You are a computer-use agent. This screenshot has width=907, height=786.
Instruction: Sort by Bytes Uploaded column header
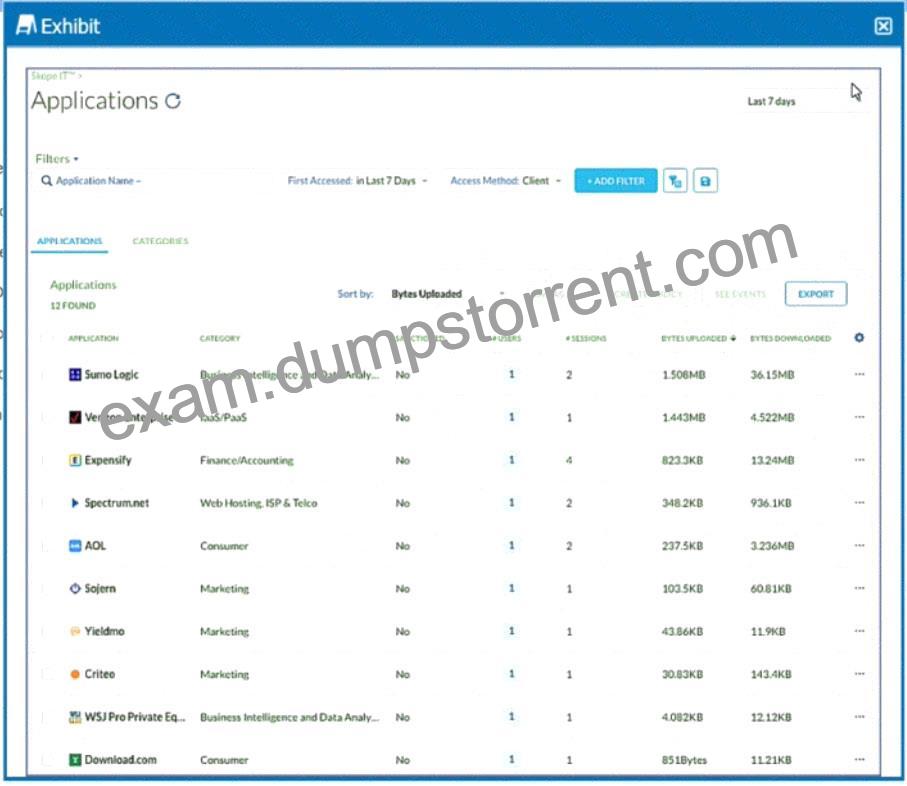click(698, 338)
